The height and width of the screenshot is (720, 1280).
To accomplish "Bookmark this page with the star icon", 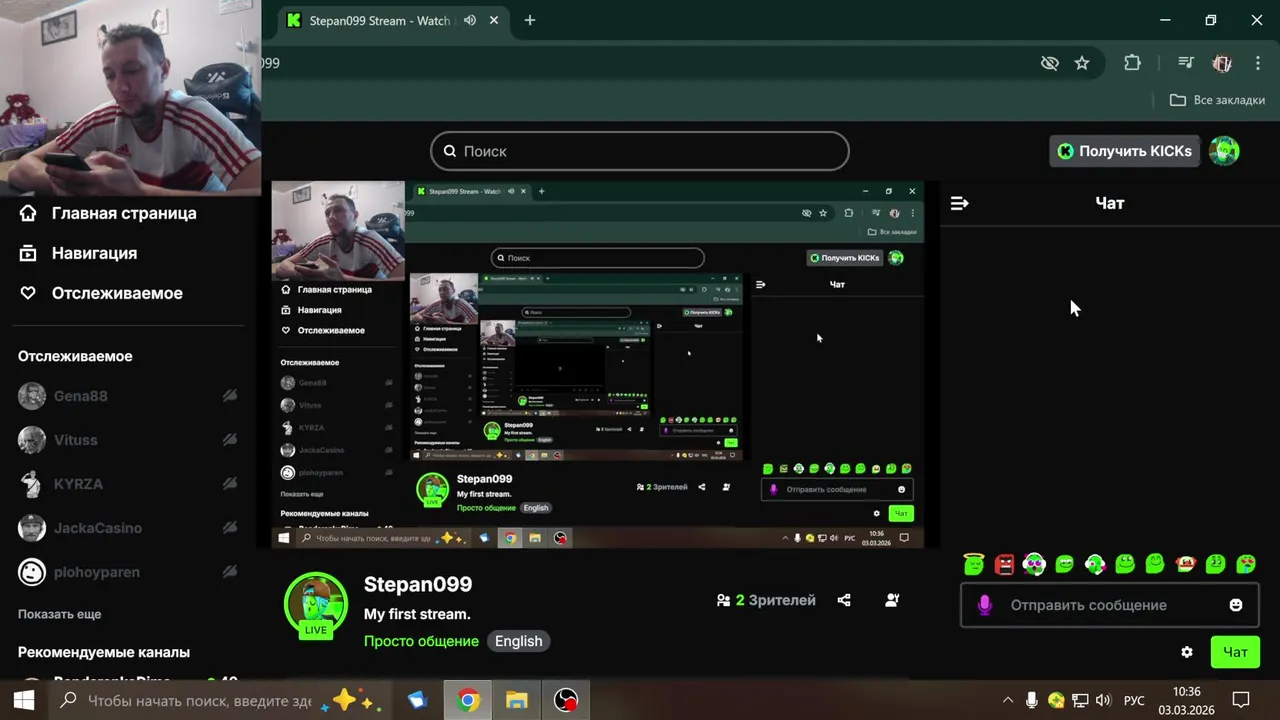I will [x=1082, y=63].
